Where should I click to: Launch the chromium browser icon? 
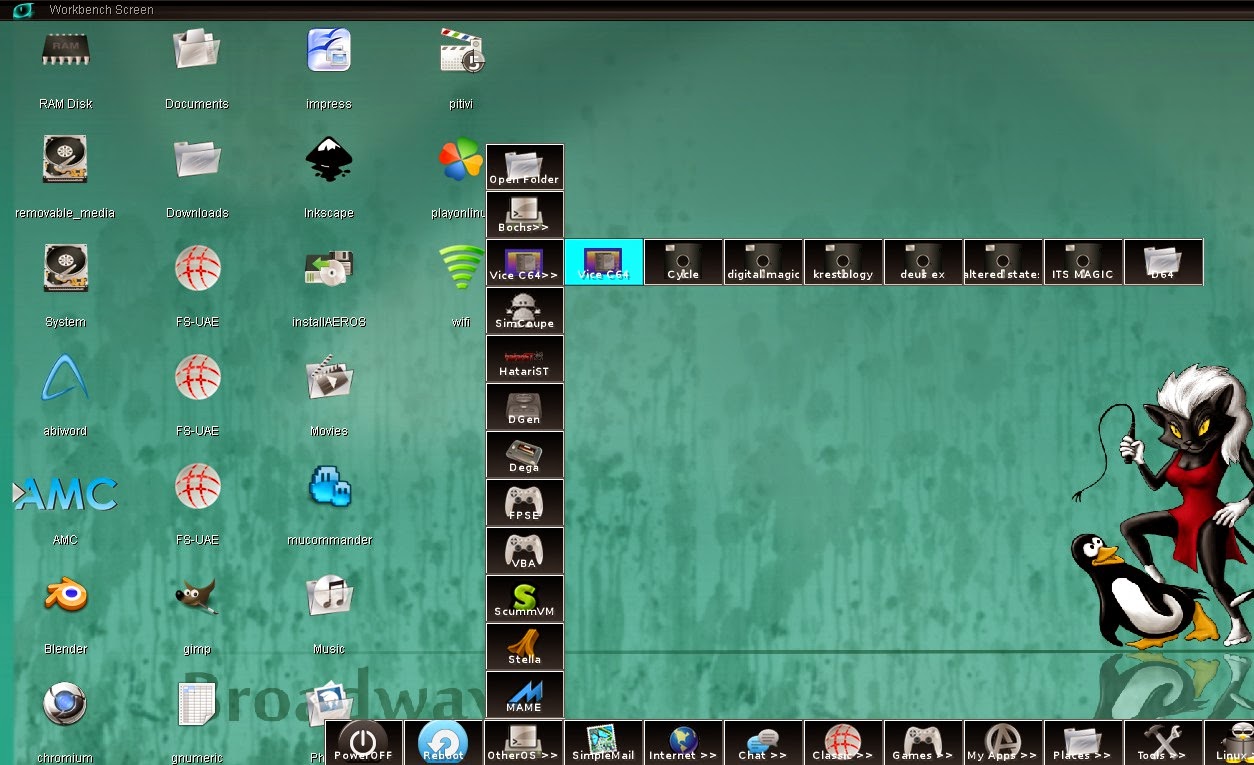click(65, 705)
